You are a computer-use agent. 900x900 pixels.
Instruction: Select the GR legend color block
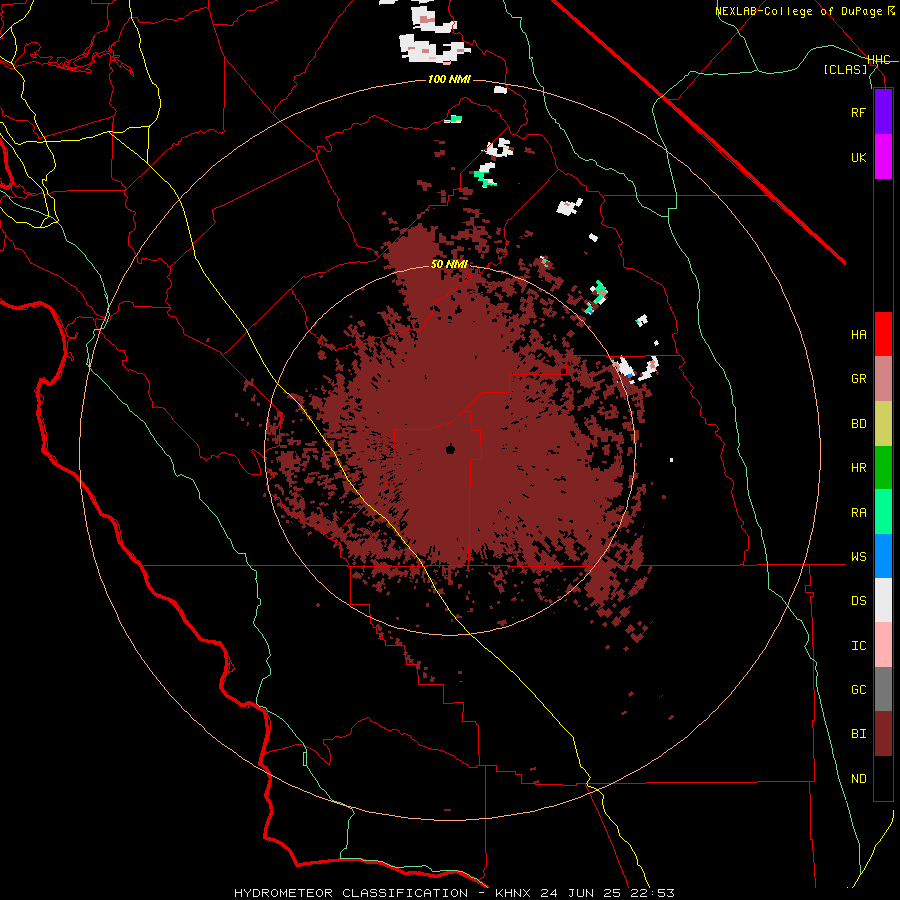click(x=883, y=378)
